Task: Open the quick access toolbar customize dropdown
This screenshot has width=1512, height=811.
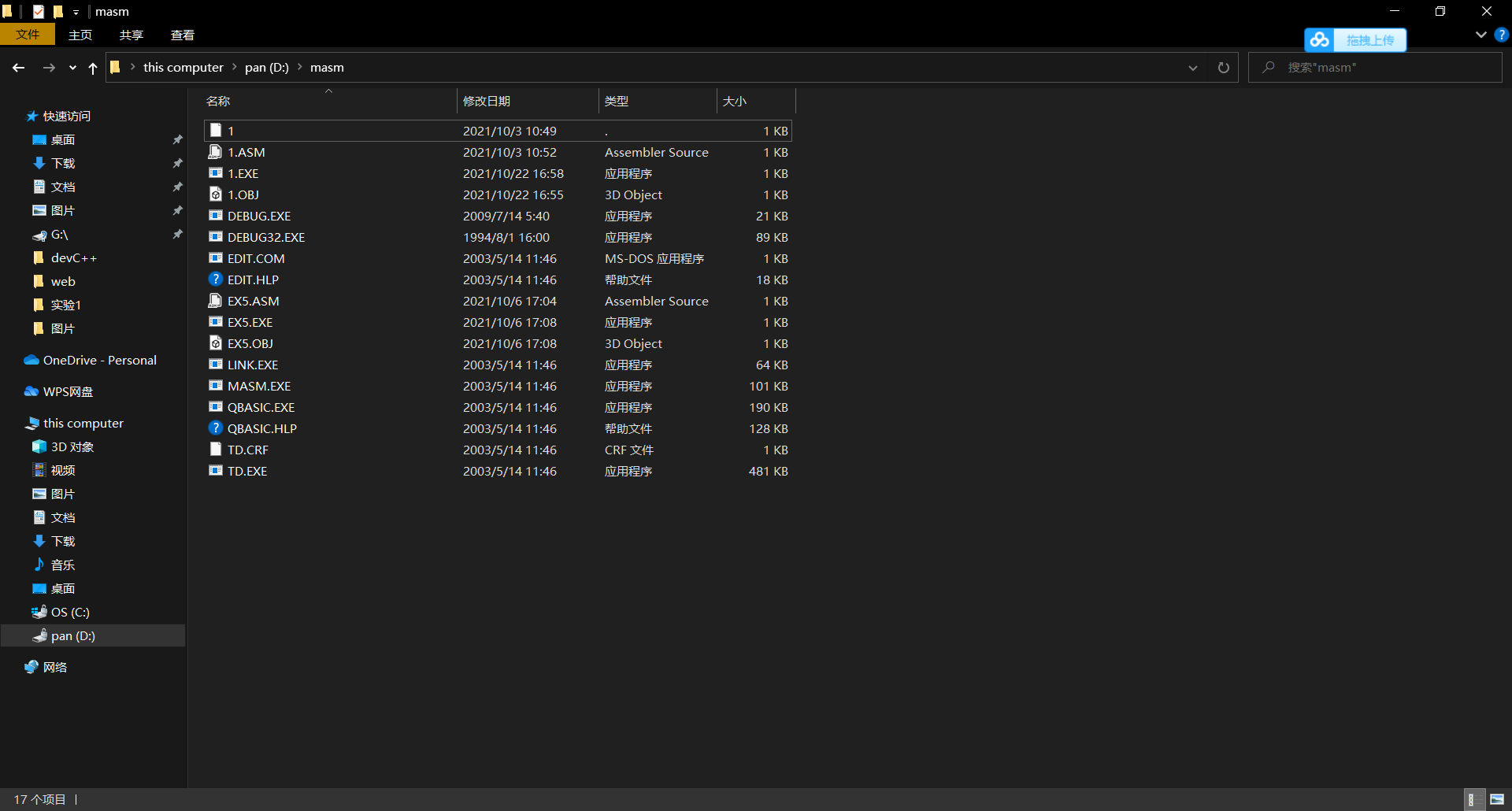Action: click(76, 12)
